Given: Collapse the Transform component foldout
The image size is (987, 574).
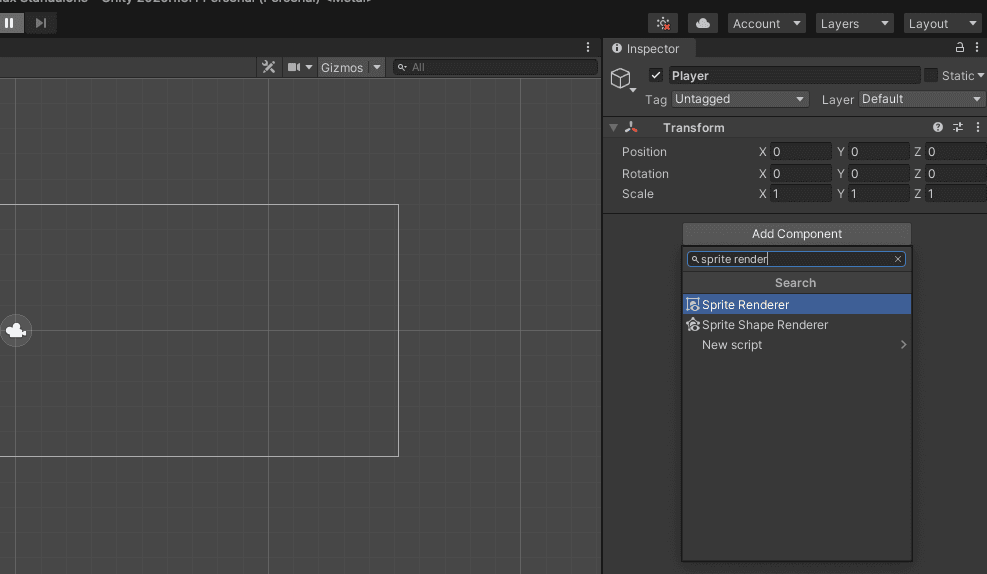Looking at the screenshot, I should tap(614, 127).
